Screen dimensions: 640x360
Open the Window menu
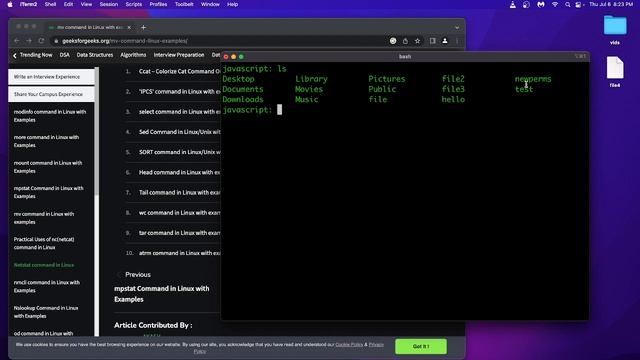click(210, 4)
